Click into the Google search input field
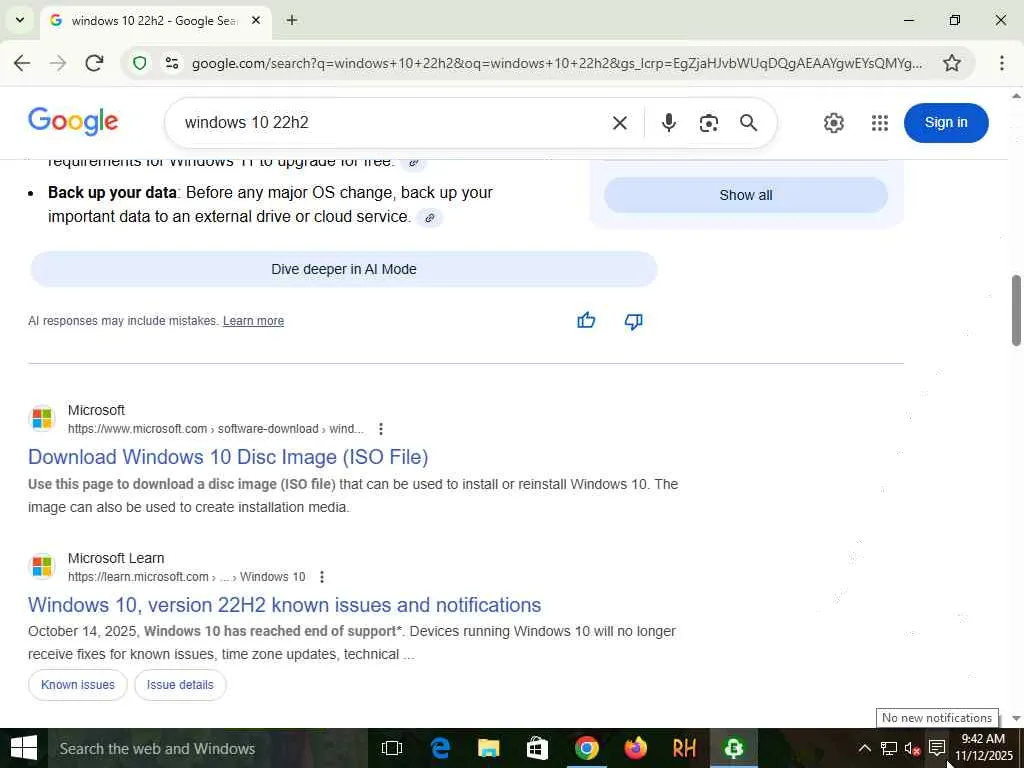The width and height of the screenshot is (1024, 768). click(392, 123)
